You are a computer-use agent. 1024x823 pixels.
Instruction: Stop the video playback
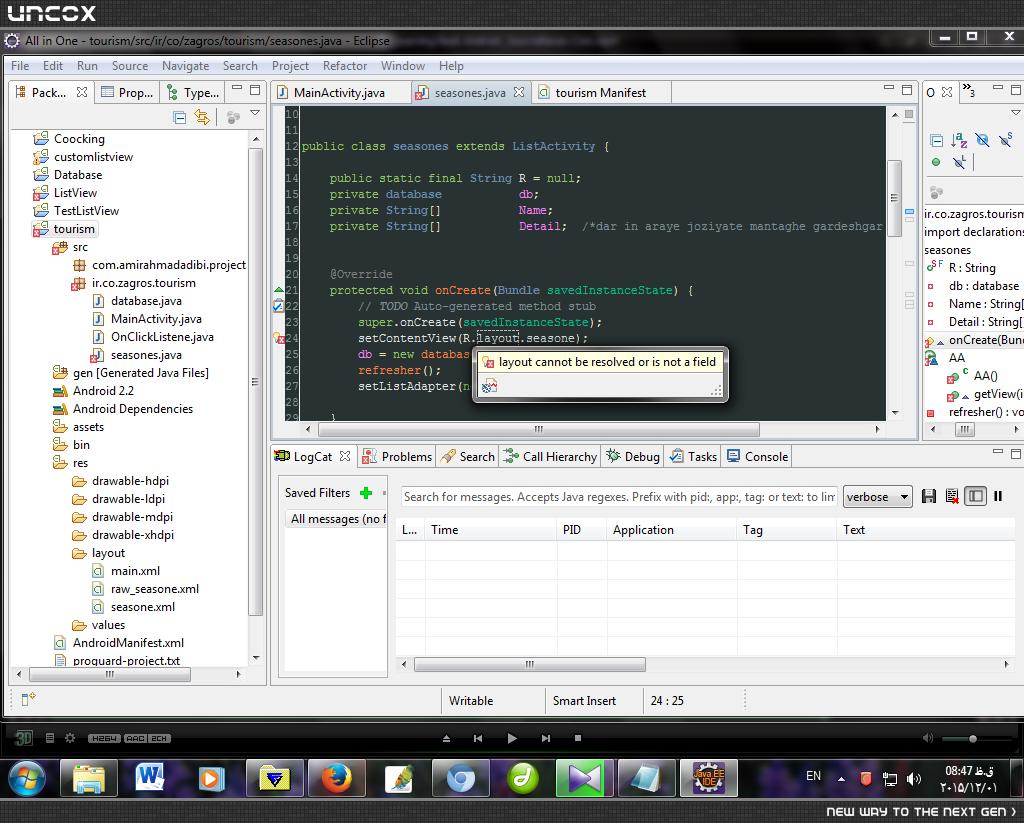tap(577, 738)
